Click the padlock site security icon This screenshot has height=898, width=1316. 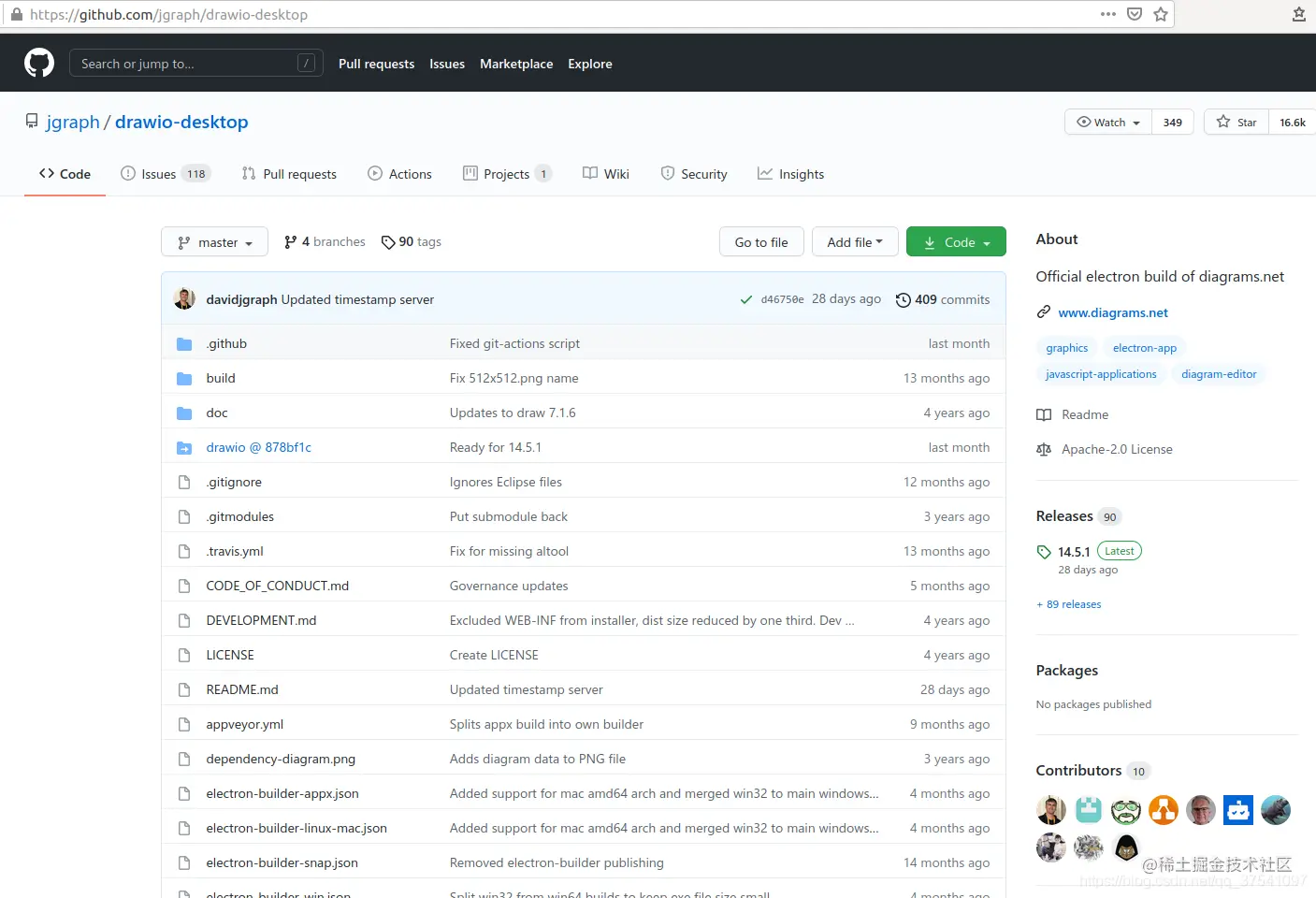point(16,14)
